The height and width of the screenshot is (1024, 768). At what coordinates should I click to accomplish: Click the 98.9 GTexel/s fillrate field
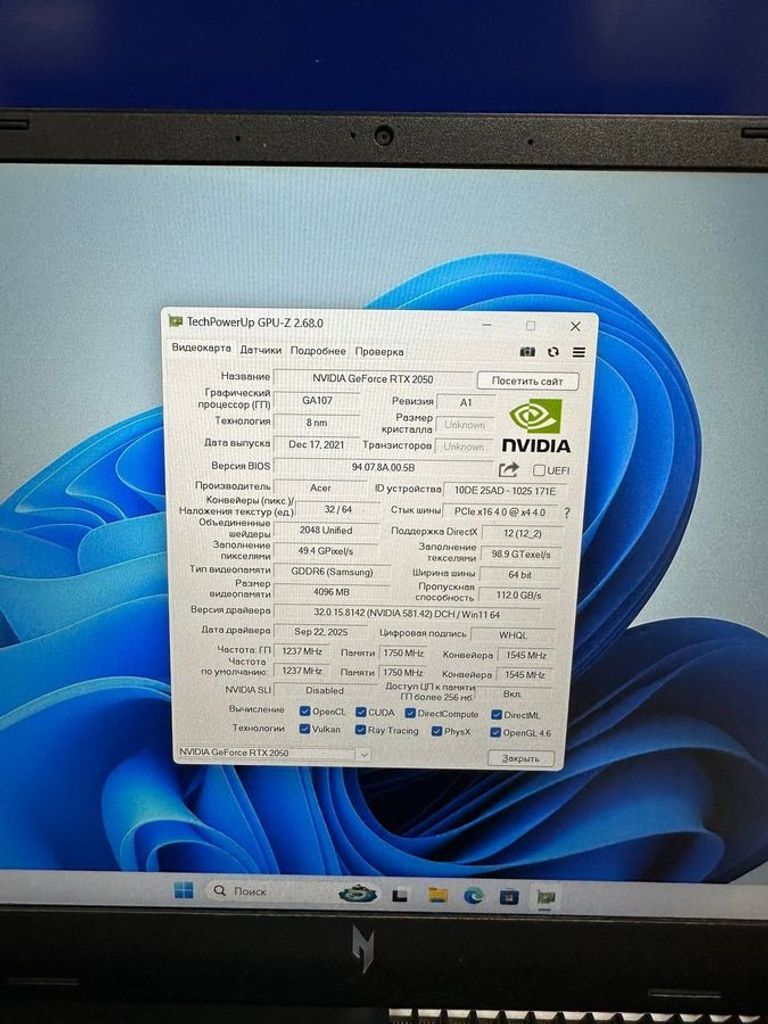(521, 554)
